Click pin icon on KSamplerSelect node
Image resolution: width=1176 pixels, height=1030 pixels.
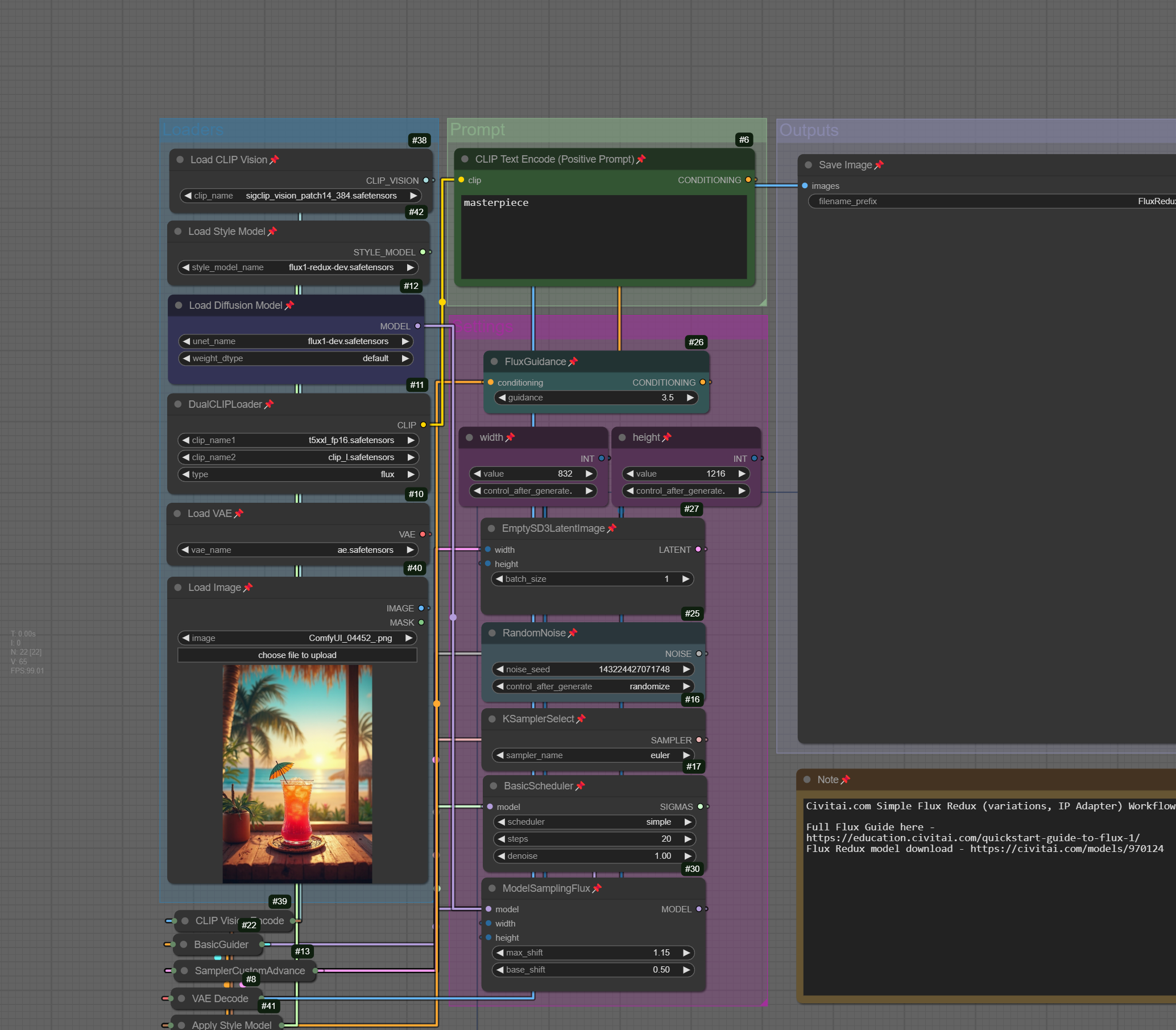click(581, 719)
